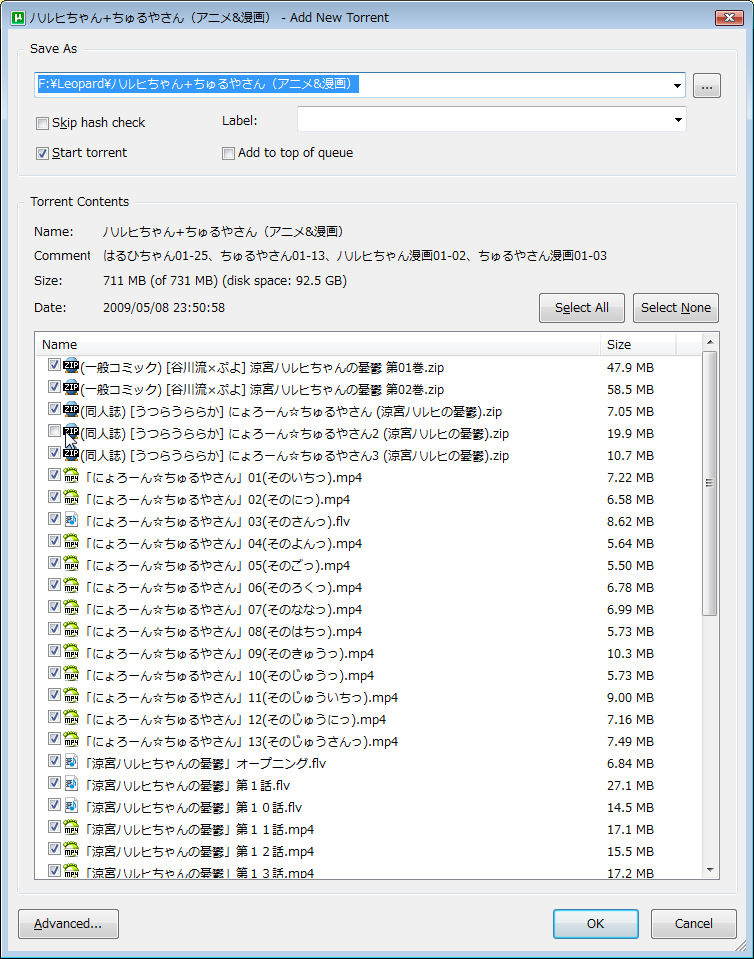Click FLV icon of 第10話.flv file

click(x=71, y=807)
